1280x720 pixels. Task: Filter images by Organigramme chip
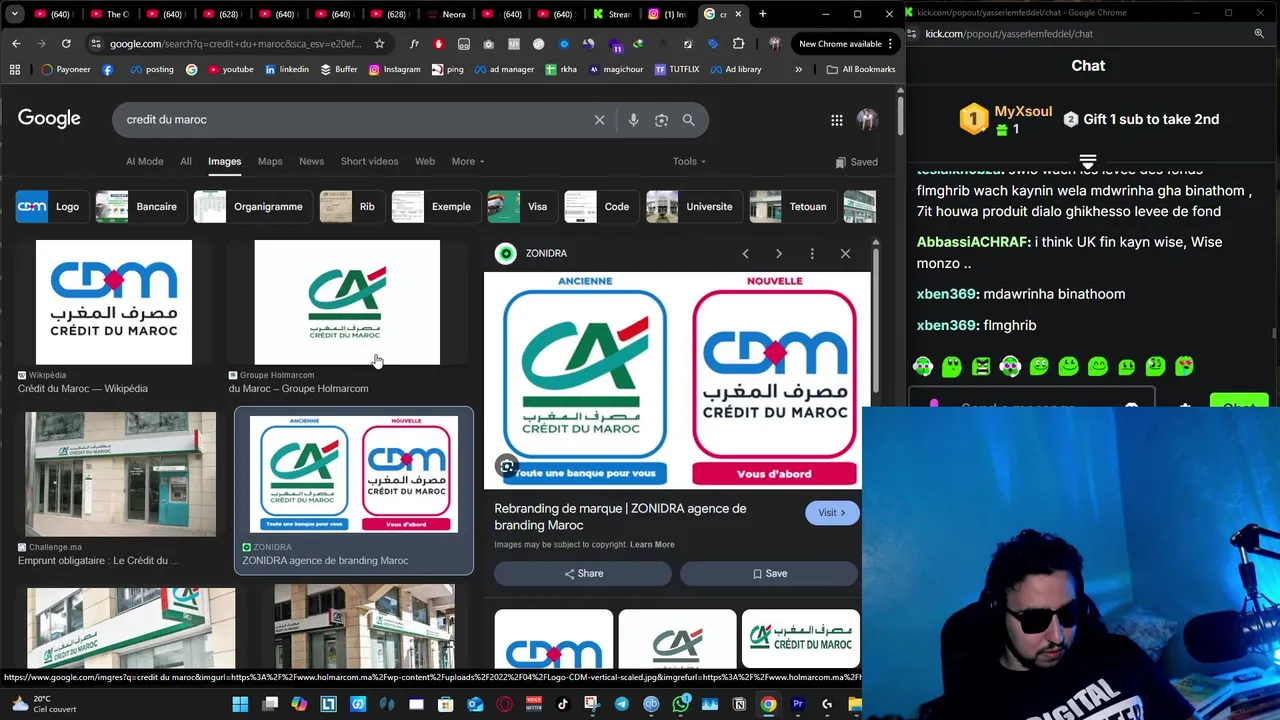point(252,207)
